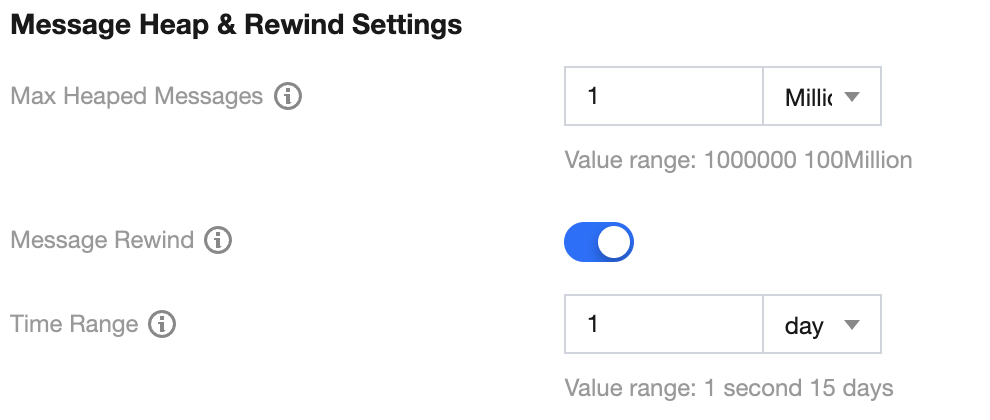990x420 pixels.
Task: Click arrow of Time Range unit selector
Action: point(852,325)
